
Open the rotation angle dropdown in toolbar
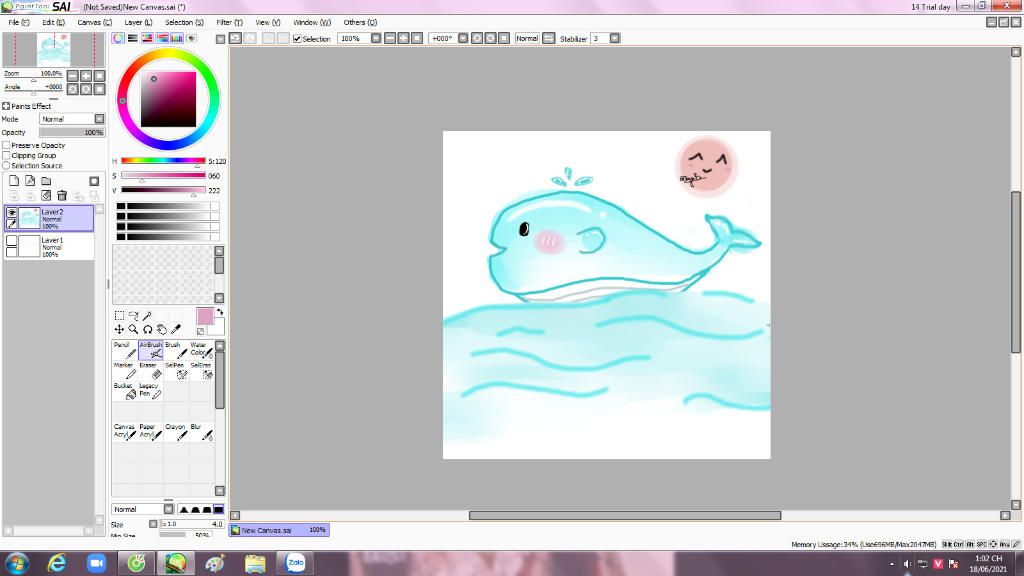point(463,39)
